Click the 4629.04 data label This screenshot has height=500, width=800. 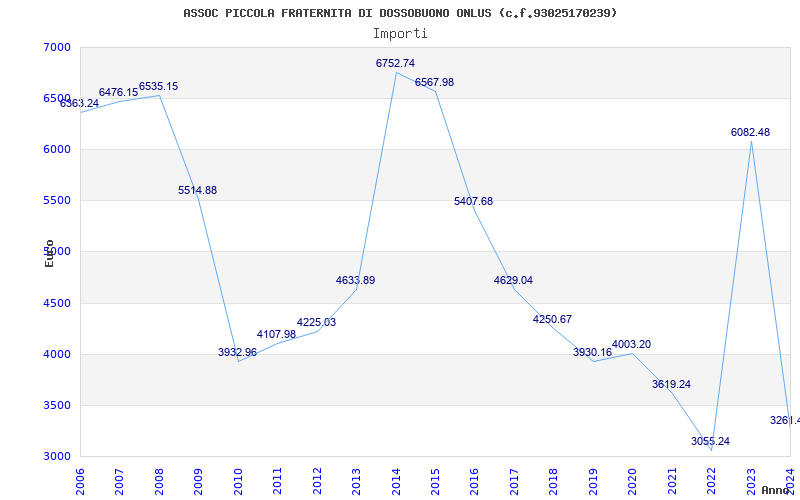pos(513,280)
